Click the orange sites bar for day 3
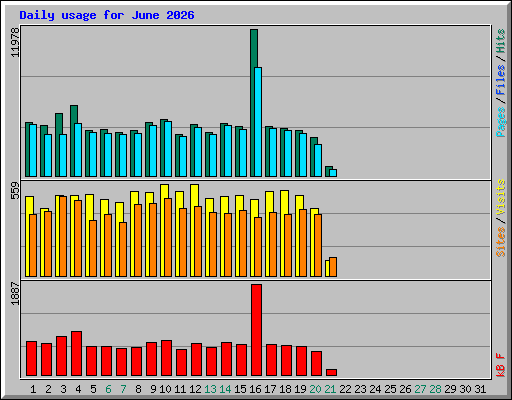 (63, 236)
